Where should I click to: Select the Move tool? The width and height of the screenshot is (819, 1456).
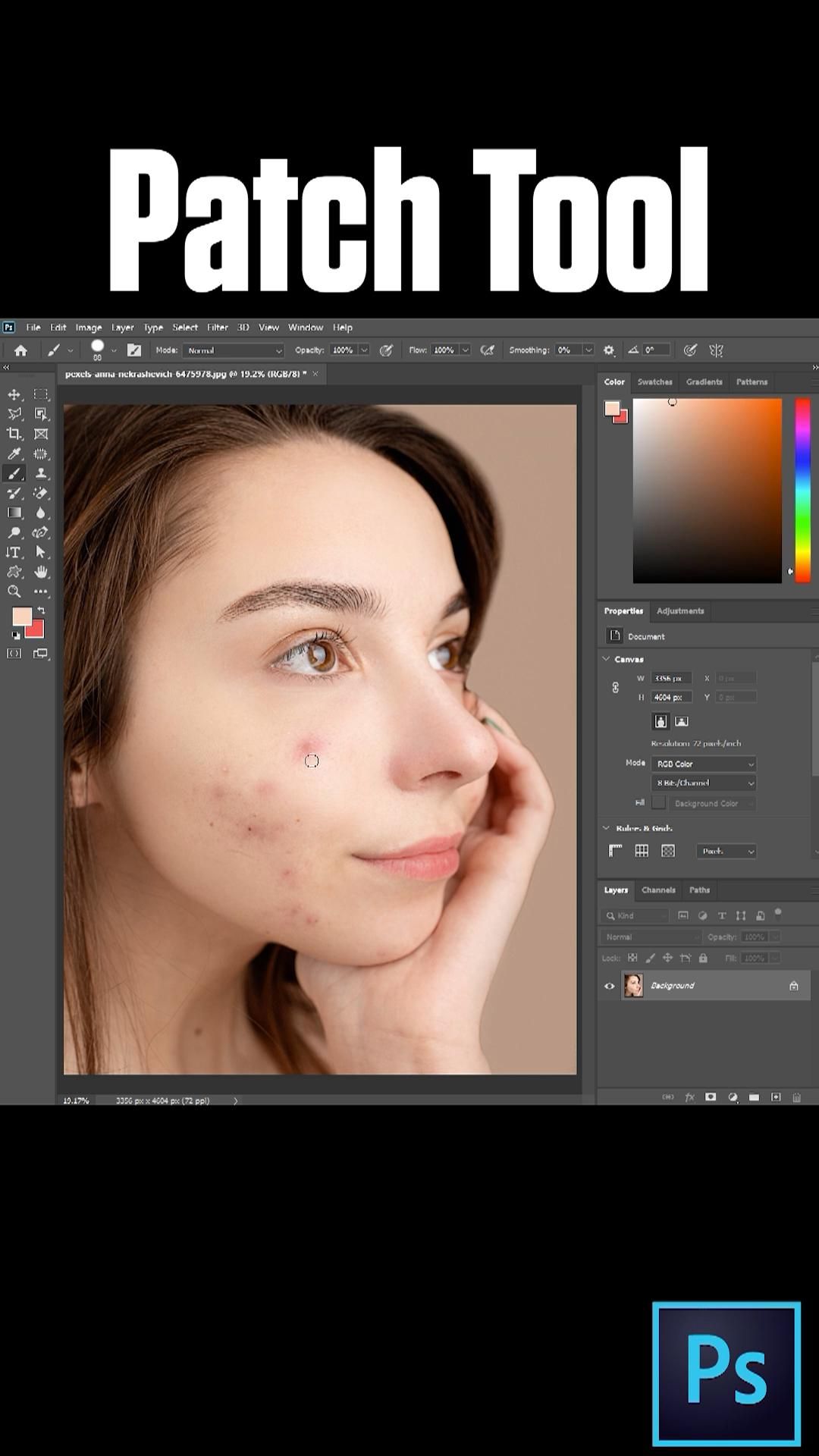(14, 394)
